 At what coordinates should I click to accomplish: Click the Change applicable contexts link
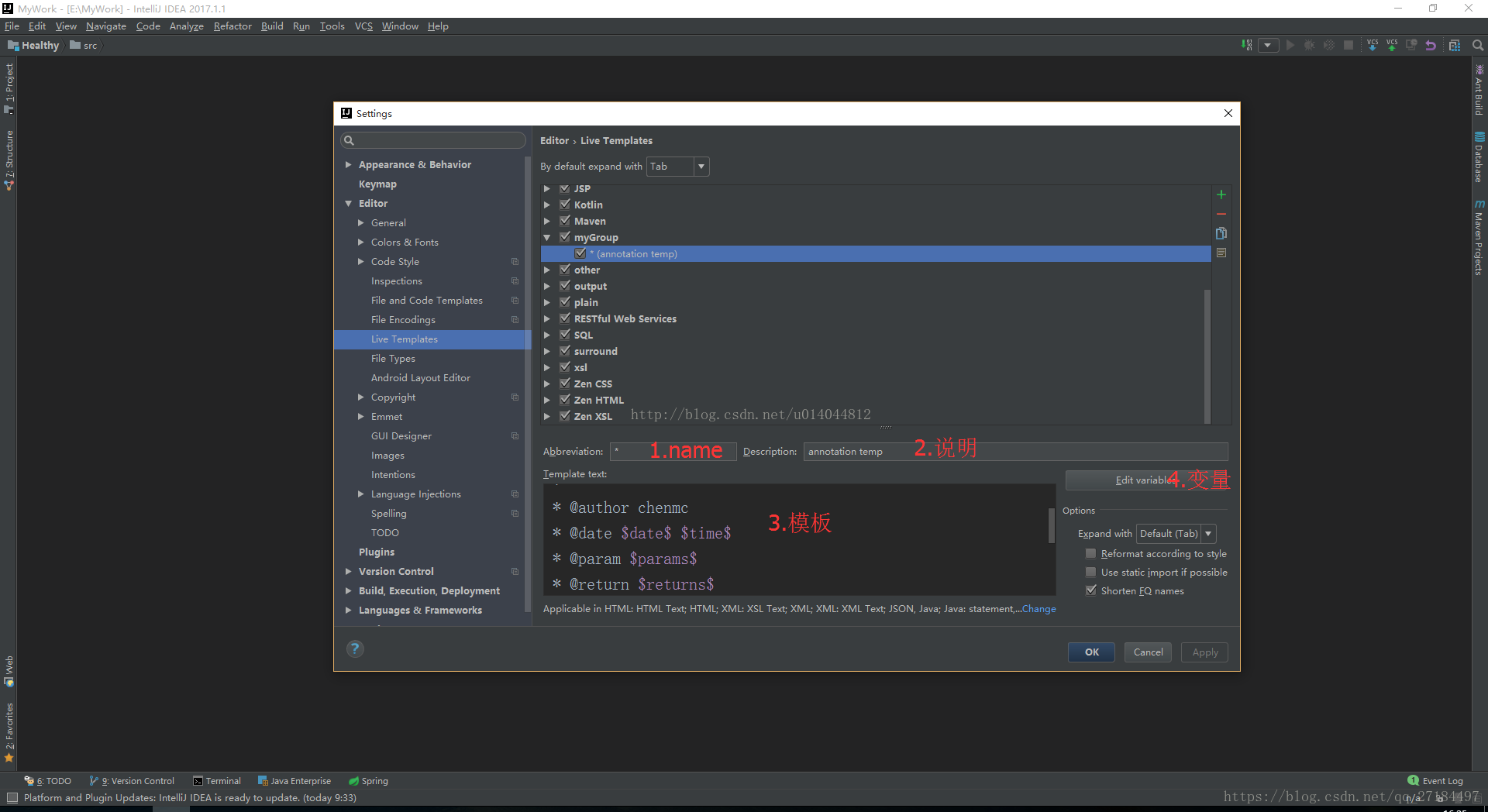tap(1038, 609)
